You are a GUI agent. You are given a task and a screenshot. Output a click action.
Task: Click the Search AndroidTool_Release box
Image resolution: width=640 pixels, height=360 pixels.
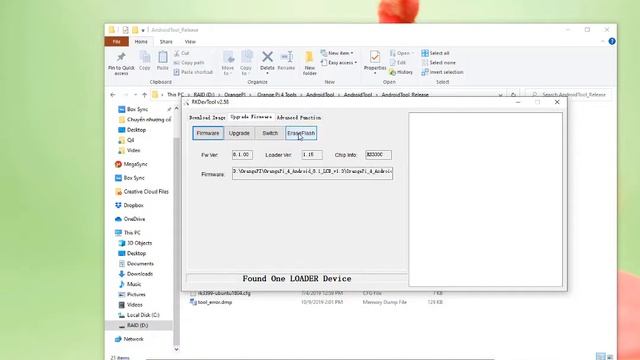(569, 94)
